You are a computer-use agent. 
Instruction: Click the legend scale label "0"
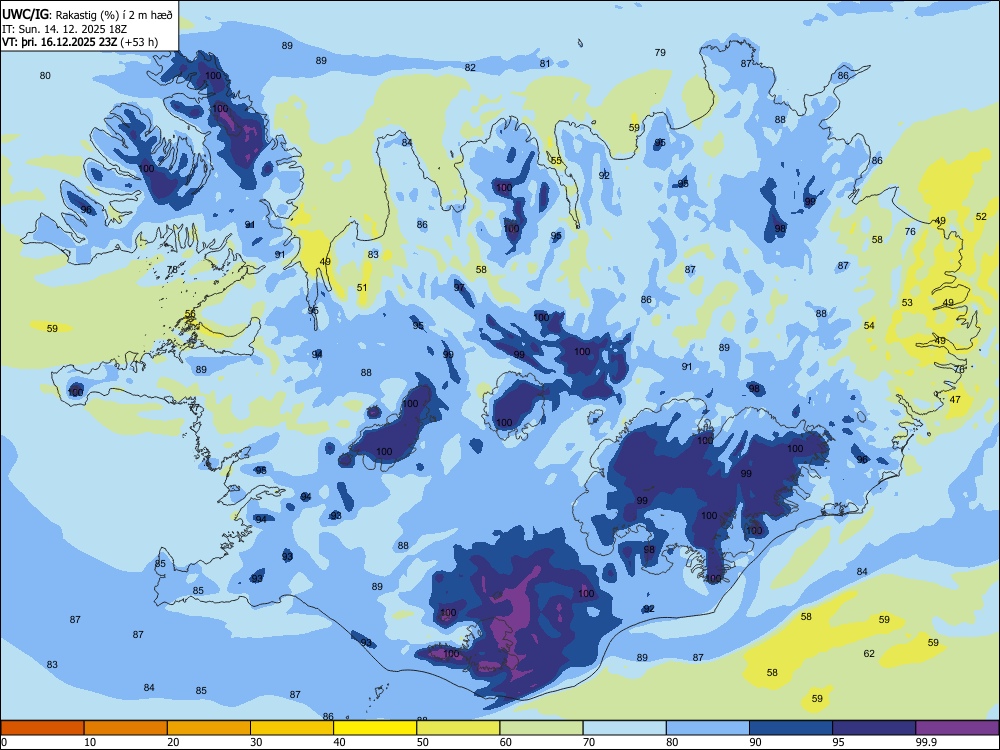(x=4, y=742)
